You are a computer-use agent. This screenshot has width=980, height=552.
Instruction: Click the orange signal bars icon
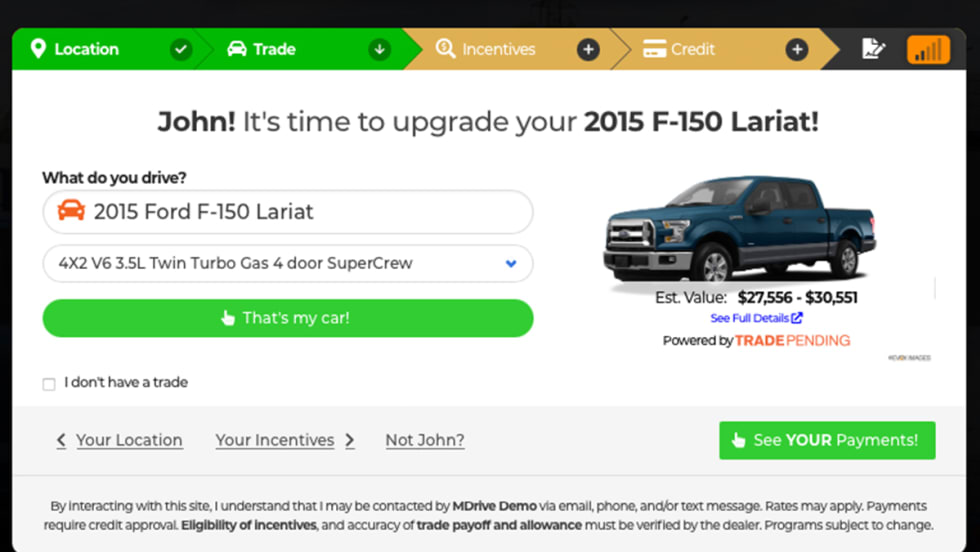click(x=928, y=50)
